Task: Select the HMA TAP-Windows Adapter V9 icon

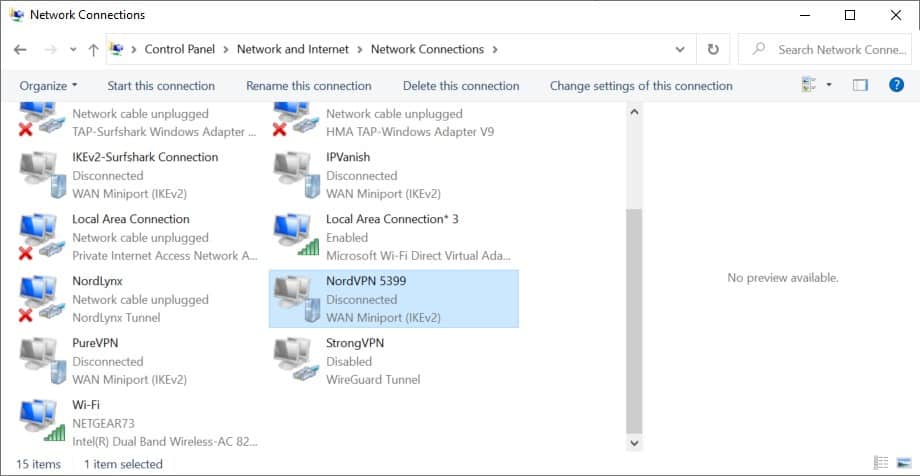Action: [x=296, y=120]
